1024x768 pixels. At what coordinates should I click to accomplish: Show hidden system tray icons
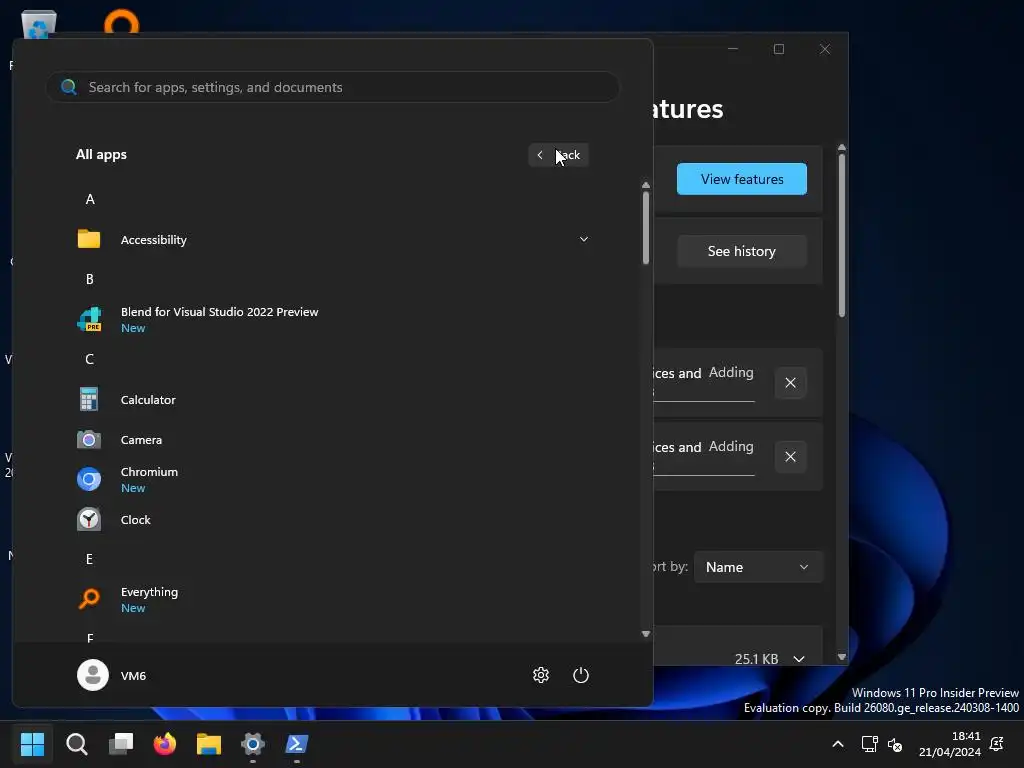[x=838, y=744]
